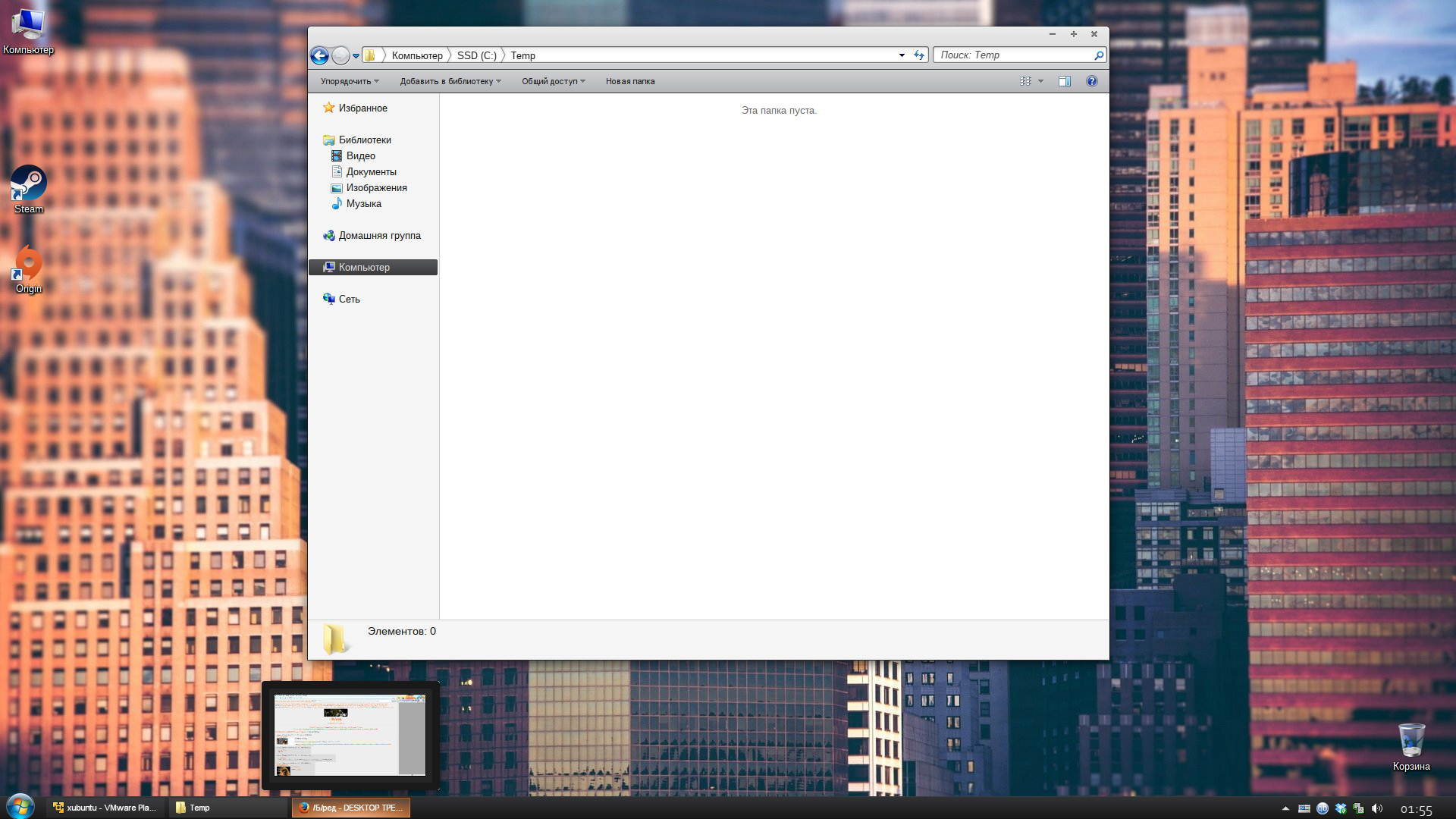The height and width of the screenshot is (819, 1456).
Task: Click the Новая папка button
Action: (629, 81)
